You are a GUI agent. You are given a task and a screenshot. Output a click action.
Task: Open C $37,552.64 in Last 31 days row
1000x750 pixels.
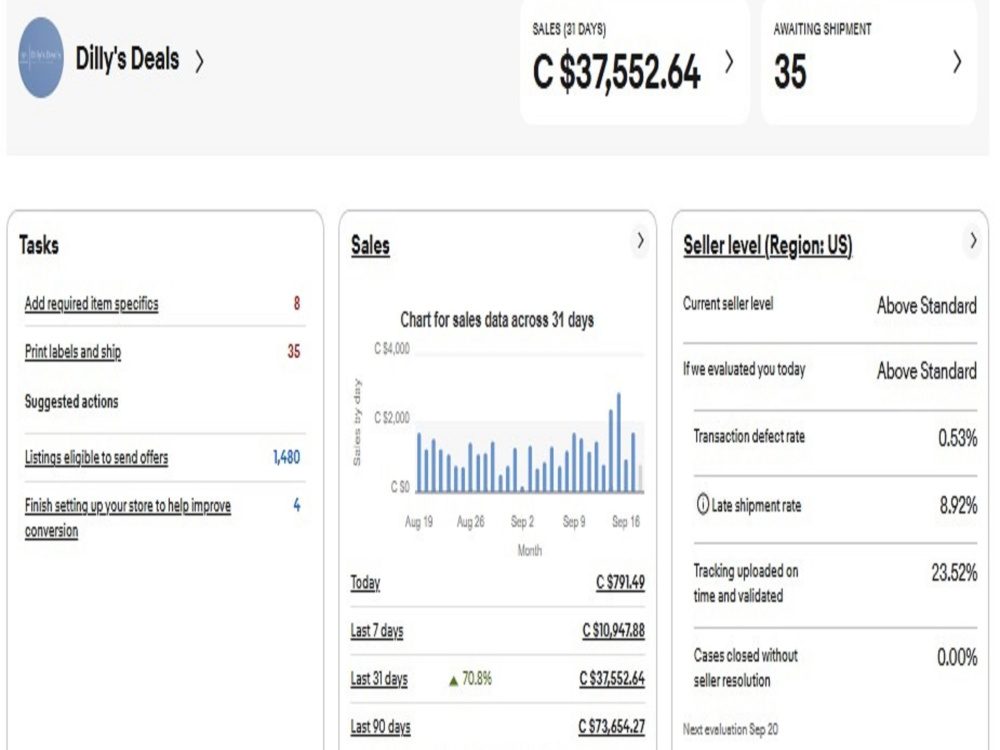[x=612, y=679]
